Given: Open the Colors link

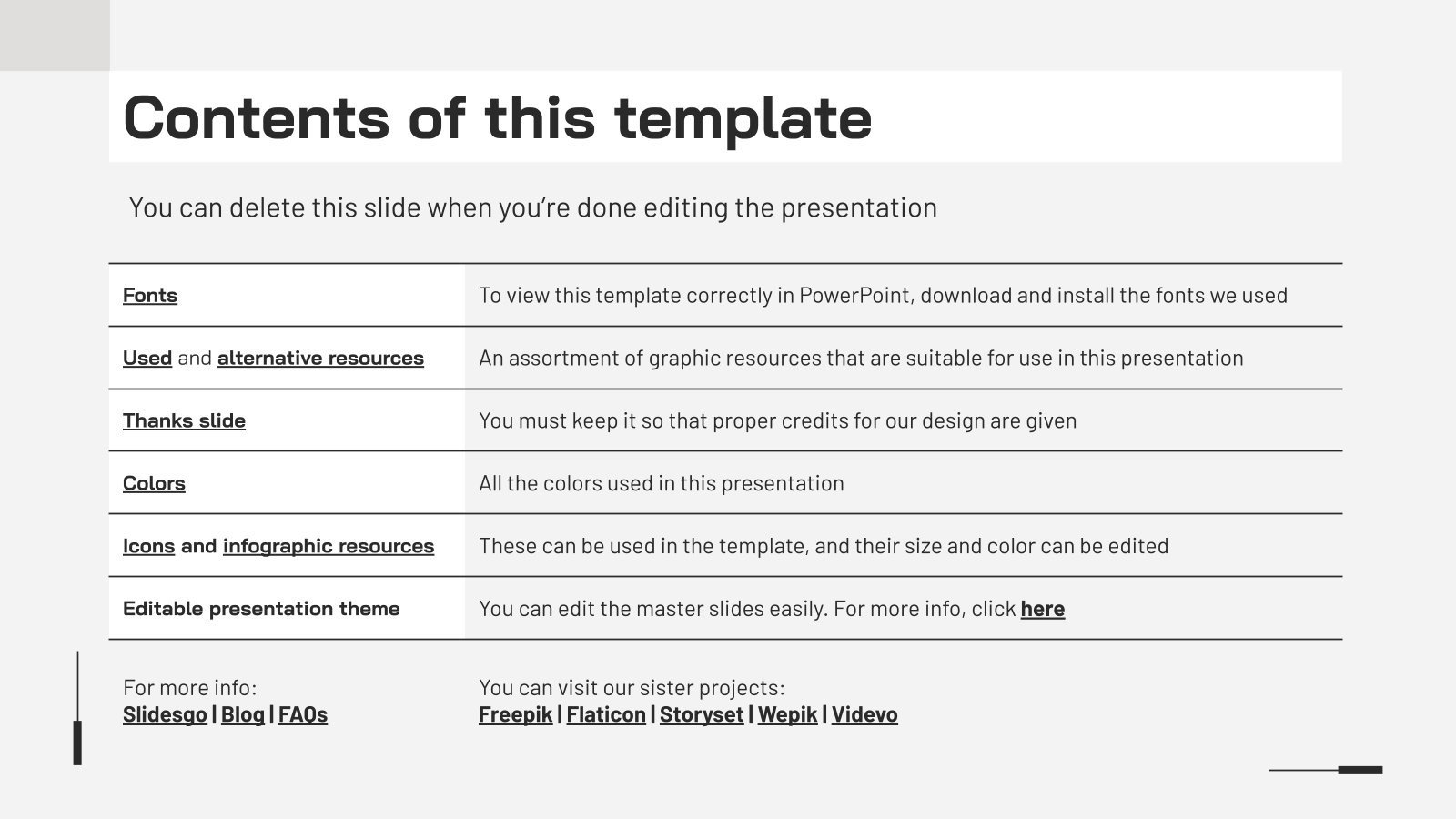Looking at the screenshot, I should [154, 484].
